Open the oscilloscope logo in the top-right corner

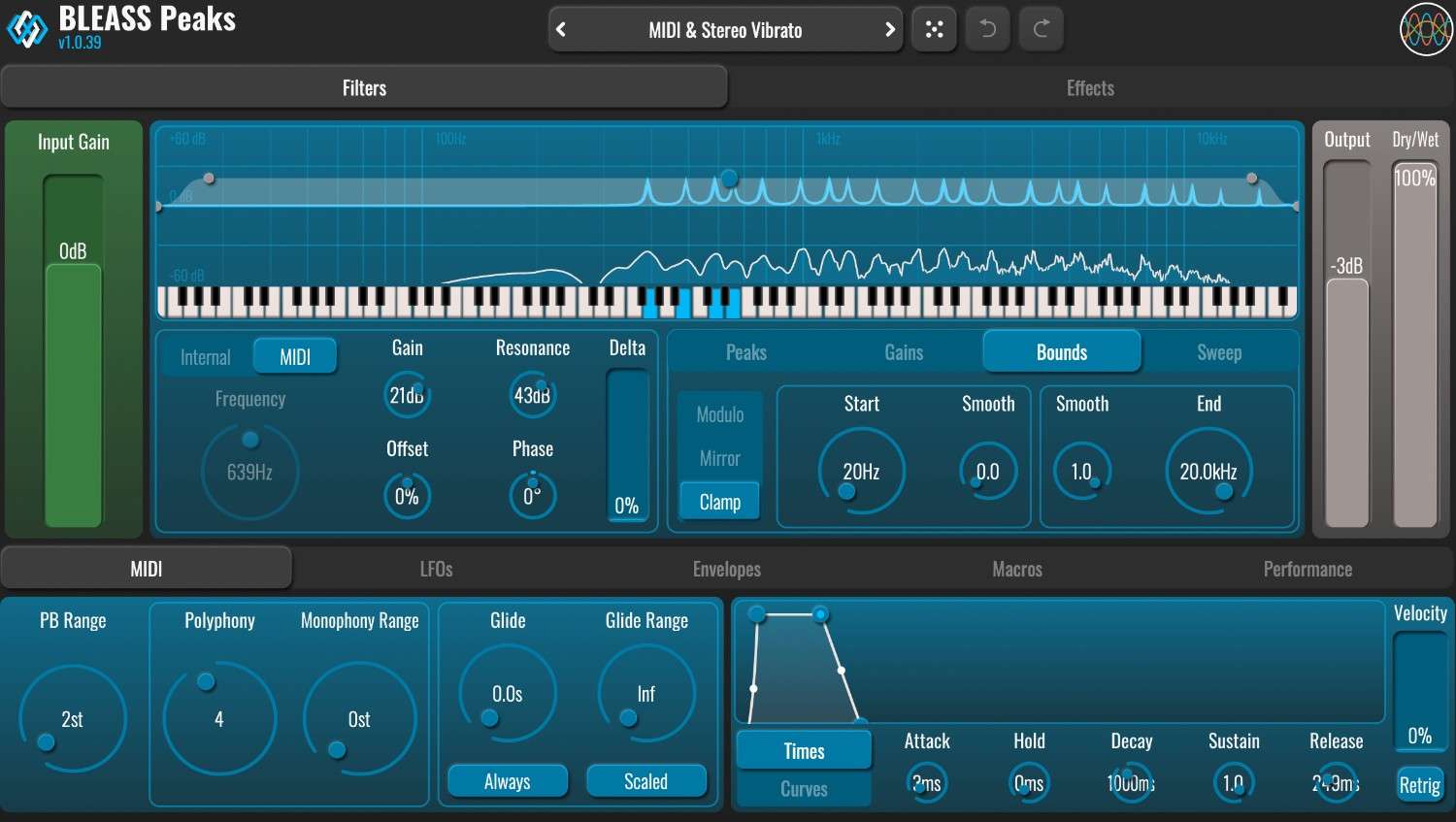coord(1424,29)
